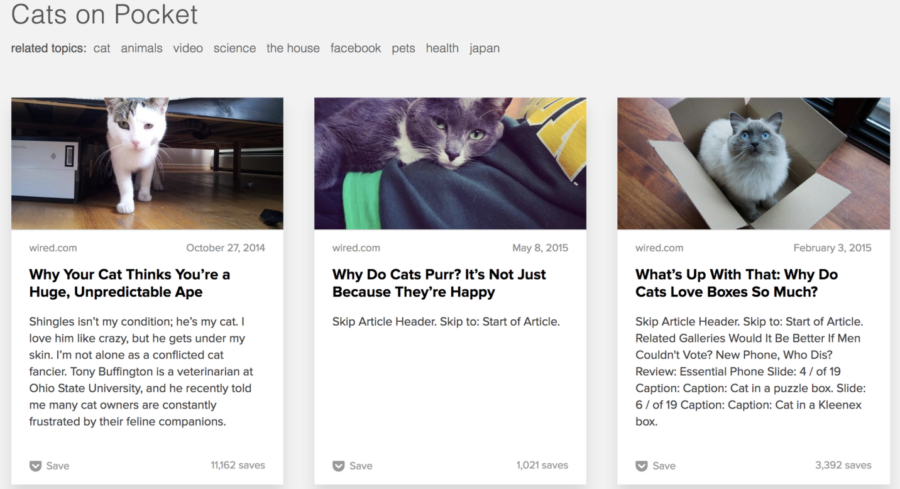Open the cat in cardboard box thumbnail
This screenshot has width=900, height=489.
[x=754, y=164]
